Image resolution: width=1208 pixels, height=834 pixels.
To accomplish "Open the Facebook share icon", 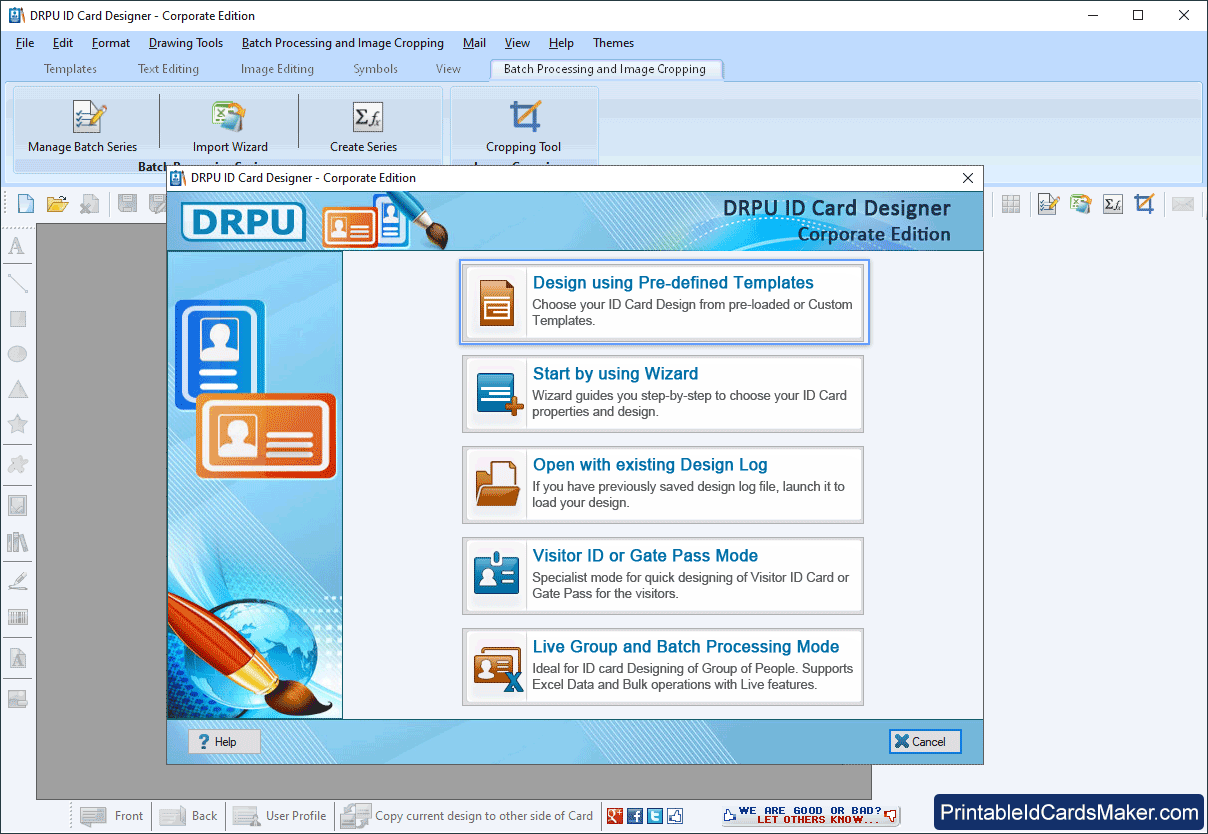I will click(635, 816).
